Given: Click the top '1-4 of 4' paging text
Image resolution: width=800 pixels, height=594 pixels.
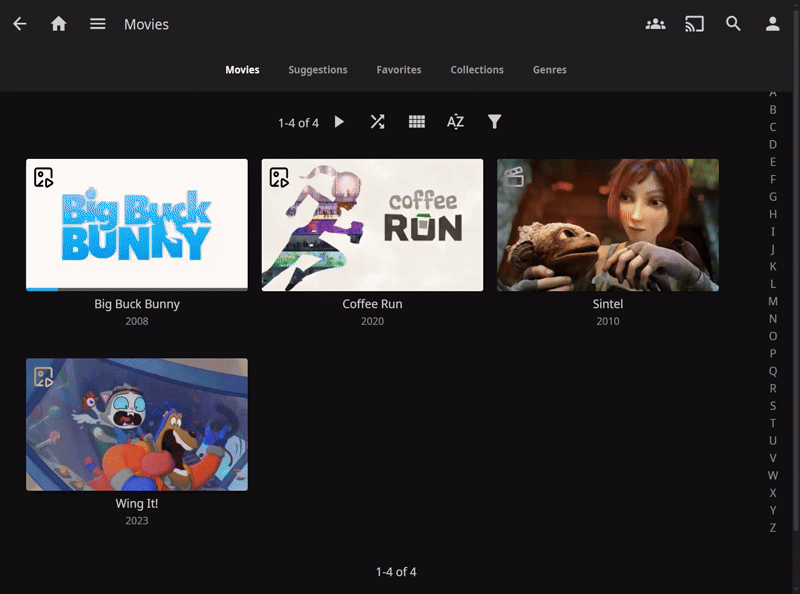Looking at the screenshot, I should 298,123.
